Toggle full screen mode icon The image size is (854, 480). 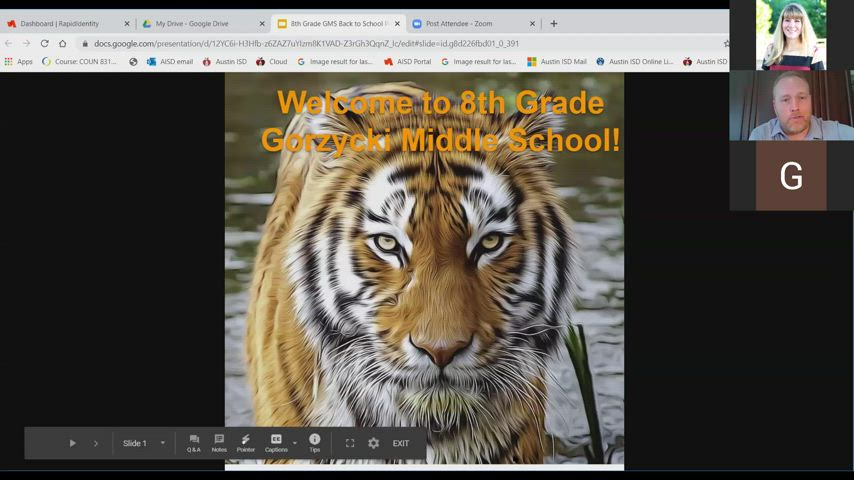350,443
